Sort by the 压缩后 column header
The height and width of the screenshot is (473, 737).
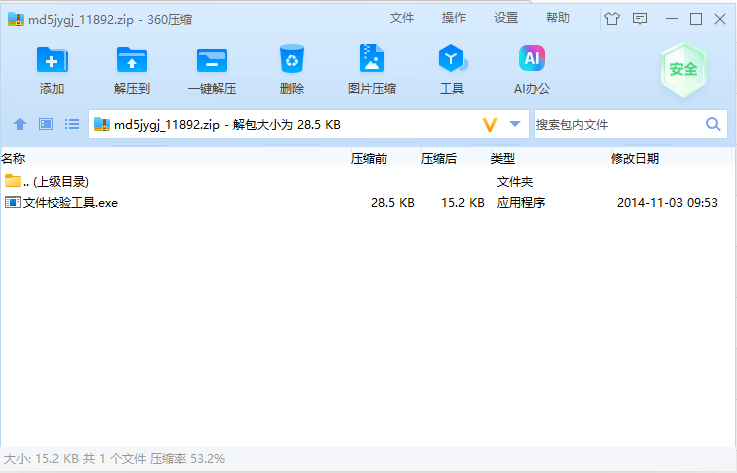(x=439, y=159)
